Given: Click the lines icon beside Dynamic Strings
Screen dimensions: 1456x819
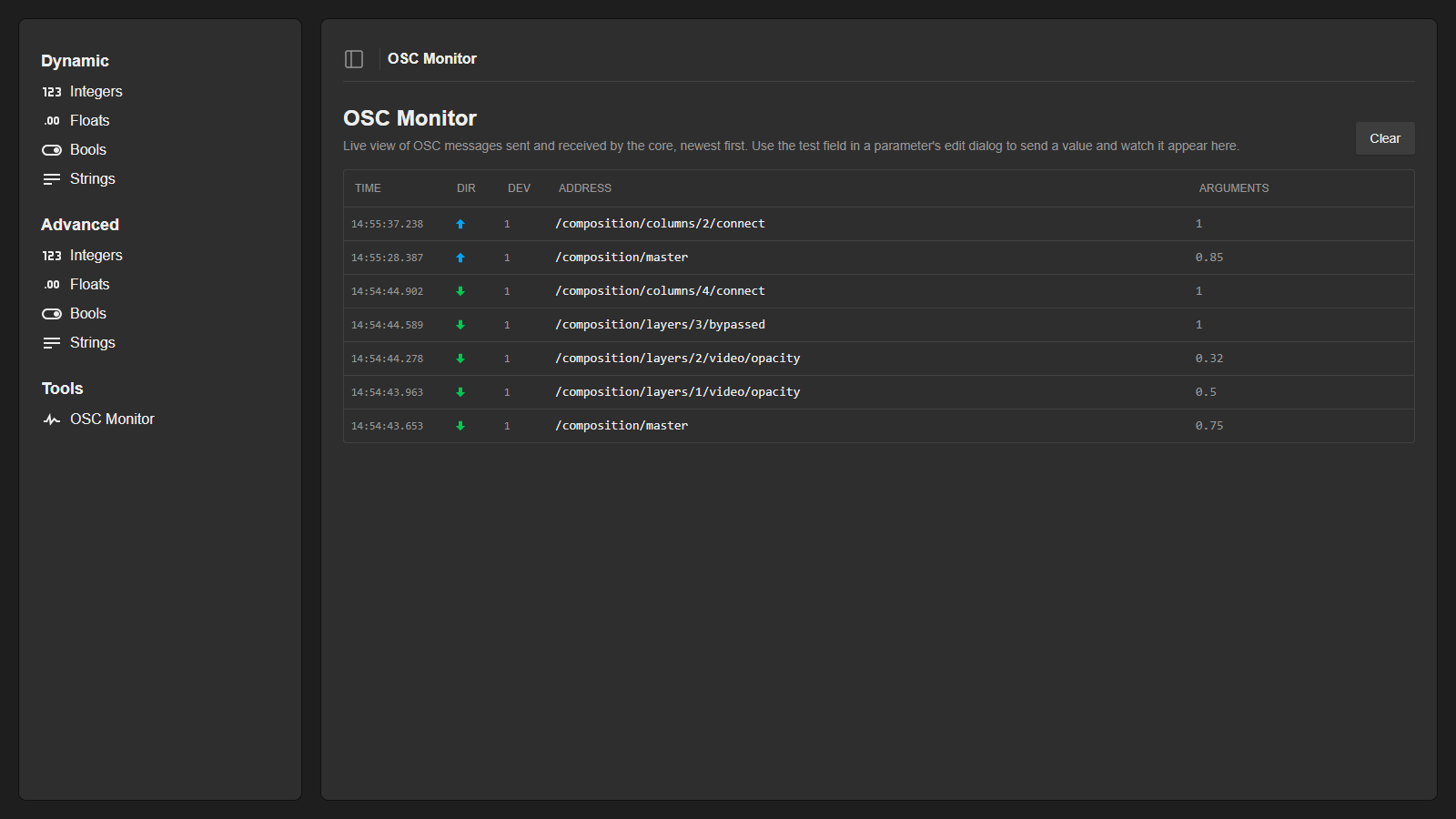Looking at the screenshot, I should click(x=52, y=179).
